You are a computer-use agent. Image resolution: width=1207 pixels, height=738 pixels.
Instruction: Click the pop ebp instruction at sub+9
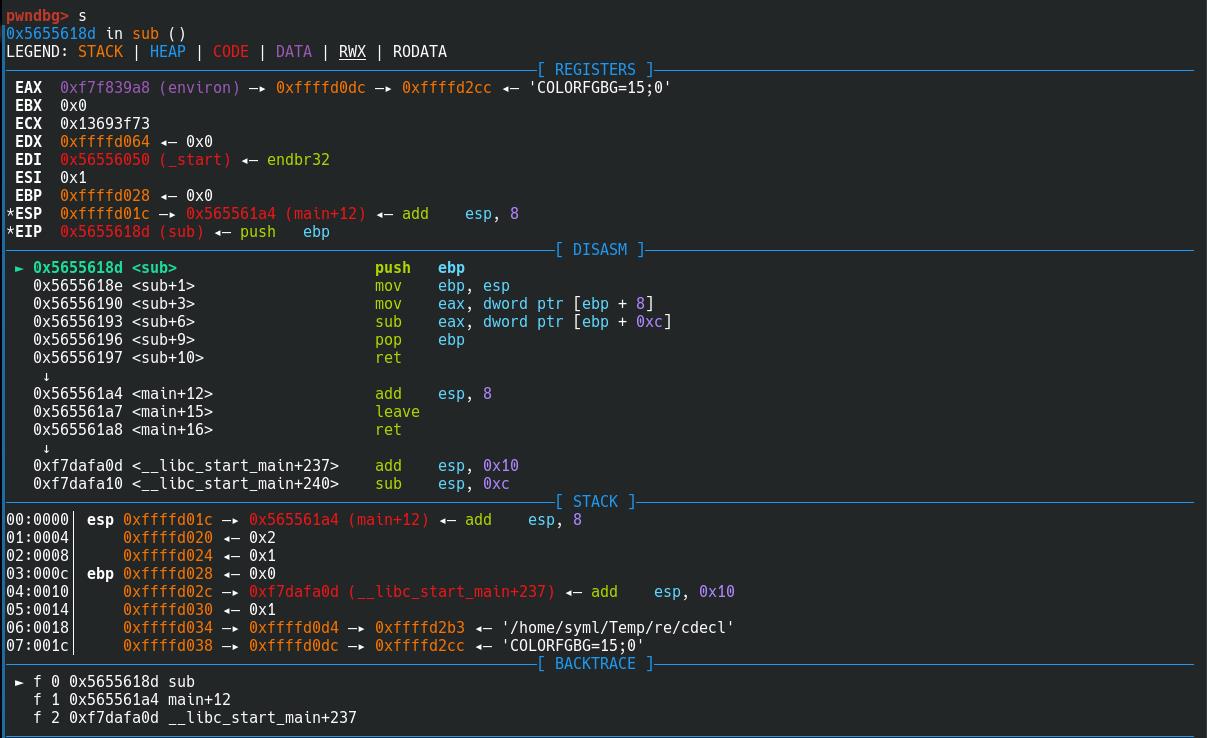pyautogui.click(x=420, y=340)
